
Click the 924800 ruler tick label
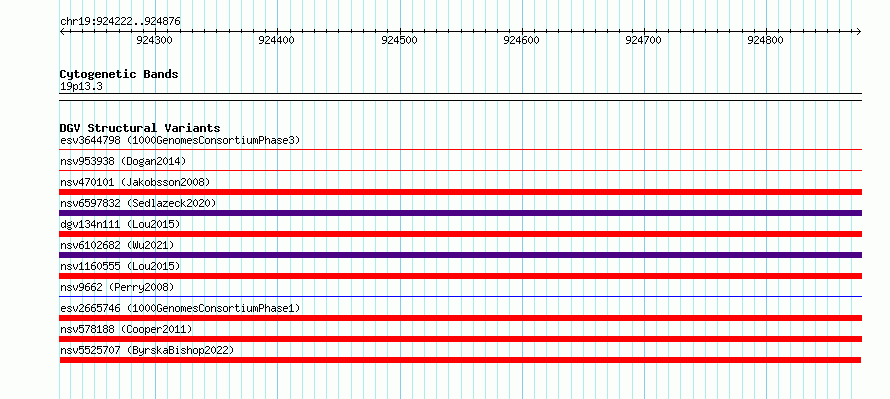[765, 40]
